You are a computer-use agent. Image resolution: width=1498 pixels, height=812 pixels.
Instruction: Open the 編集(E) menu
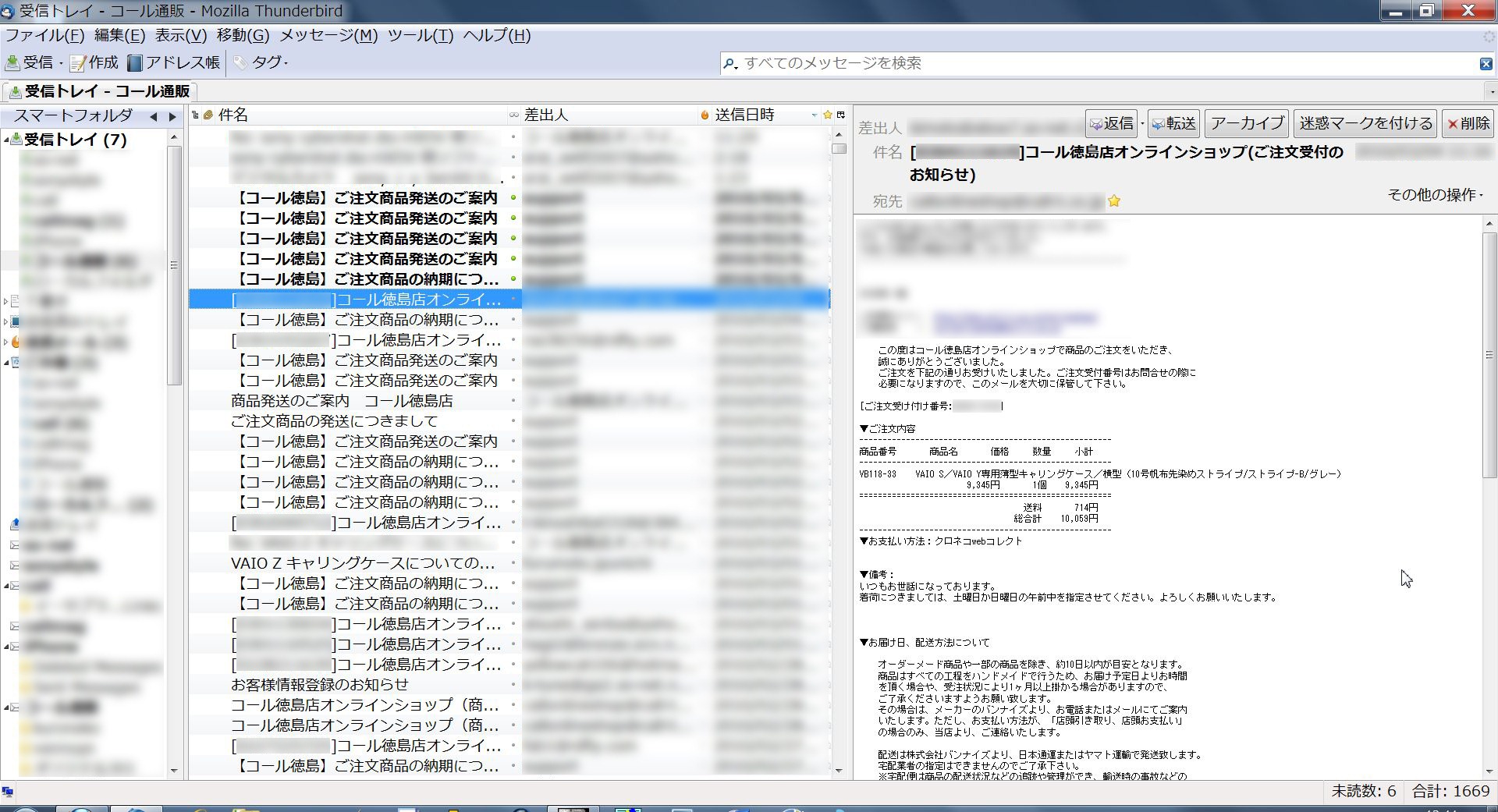coord(119,36)
